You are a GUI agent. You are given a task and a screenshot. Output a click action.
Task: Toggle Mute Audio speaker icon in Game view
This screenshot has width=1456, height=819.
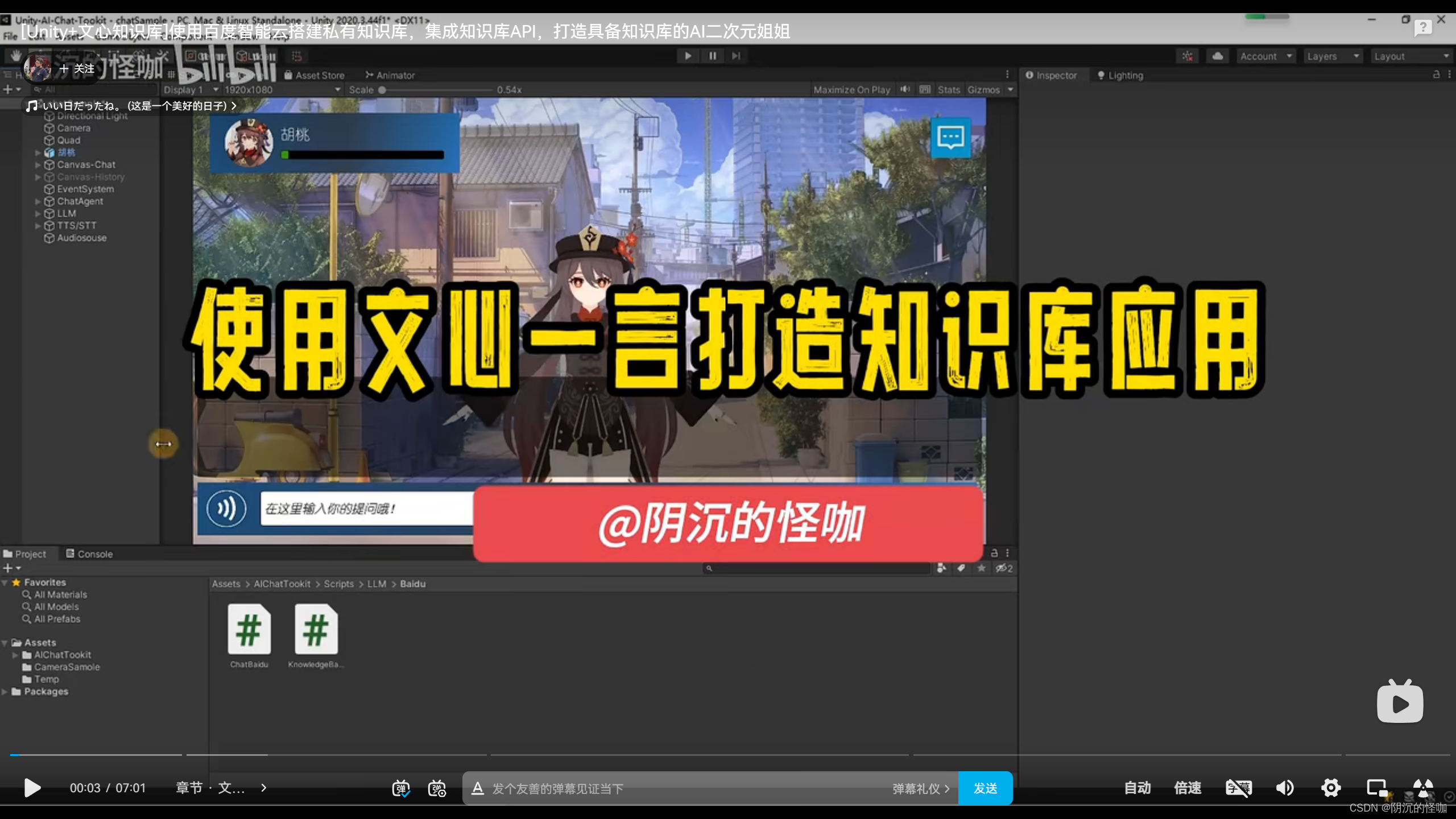[x=905, y=89]
